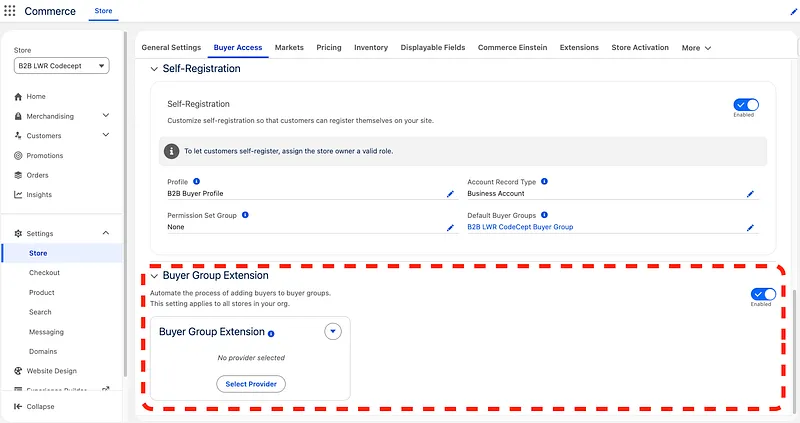Viewport: 800px width, 423px height.
Task: Open the Inventory tab
Action: point(371,47)
